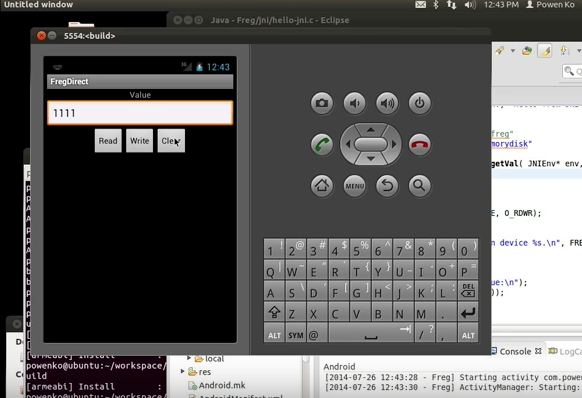
Task: Expand the res folder in Eclipse tree
Action: click(x=182, y=371)
